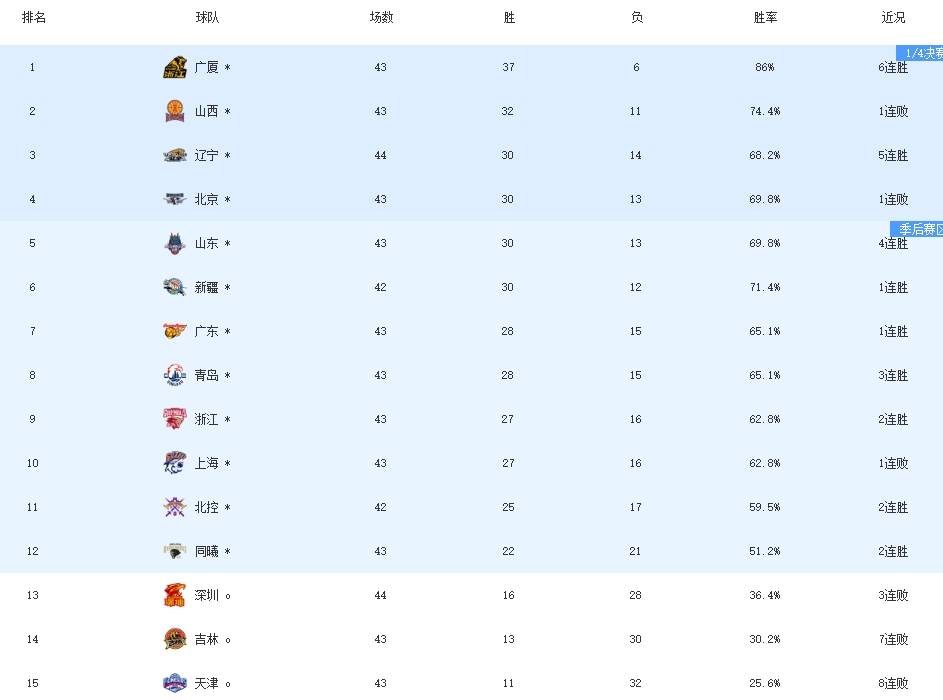
Task: Click the 青岛 team logo
Action: (175, 376)
